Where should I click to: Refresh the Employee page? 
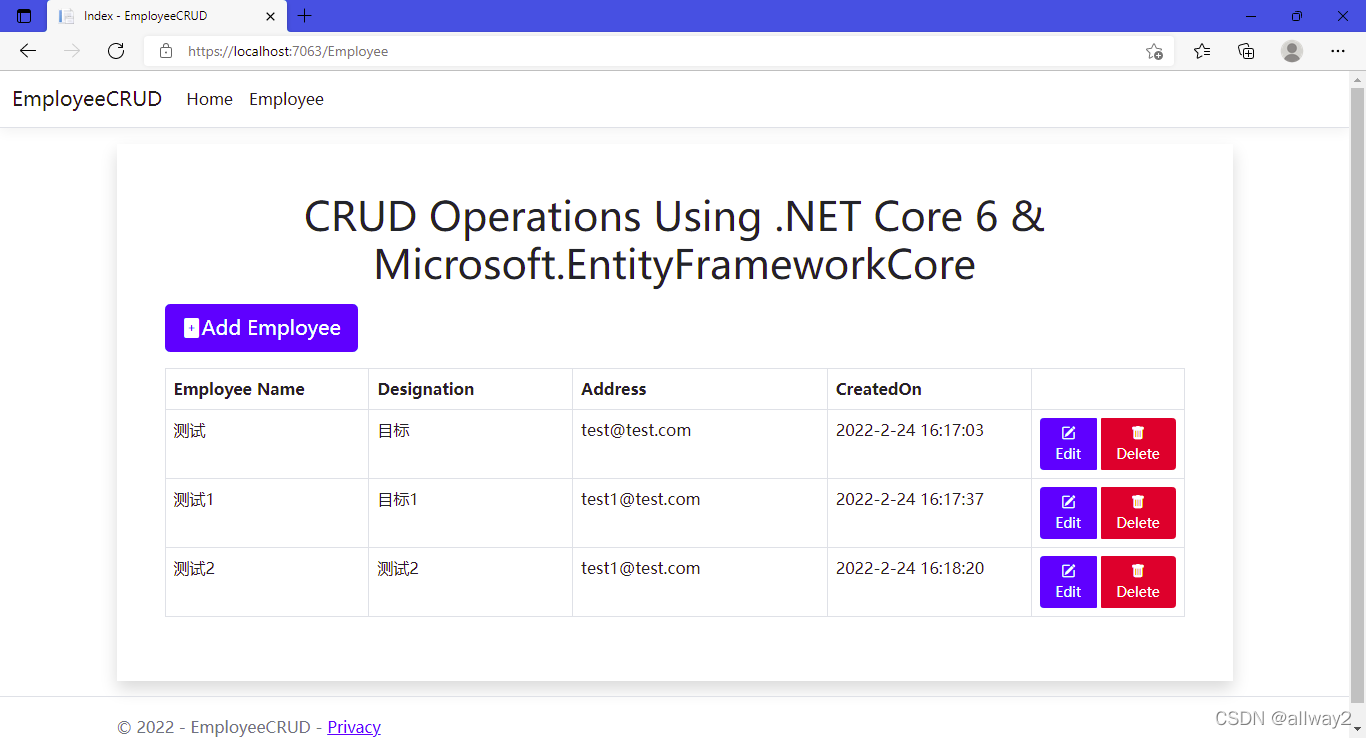(x=116, y=51)
